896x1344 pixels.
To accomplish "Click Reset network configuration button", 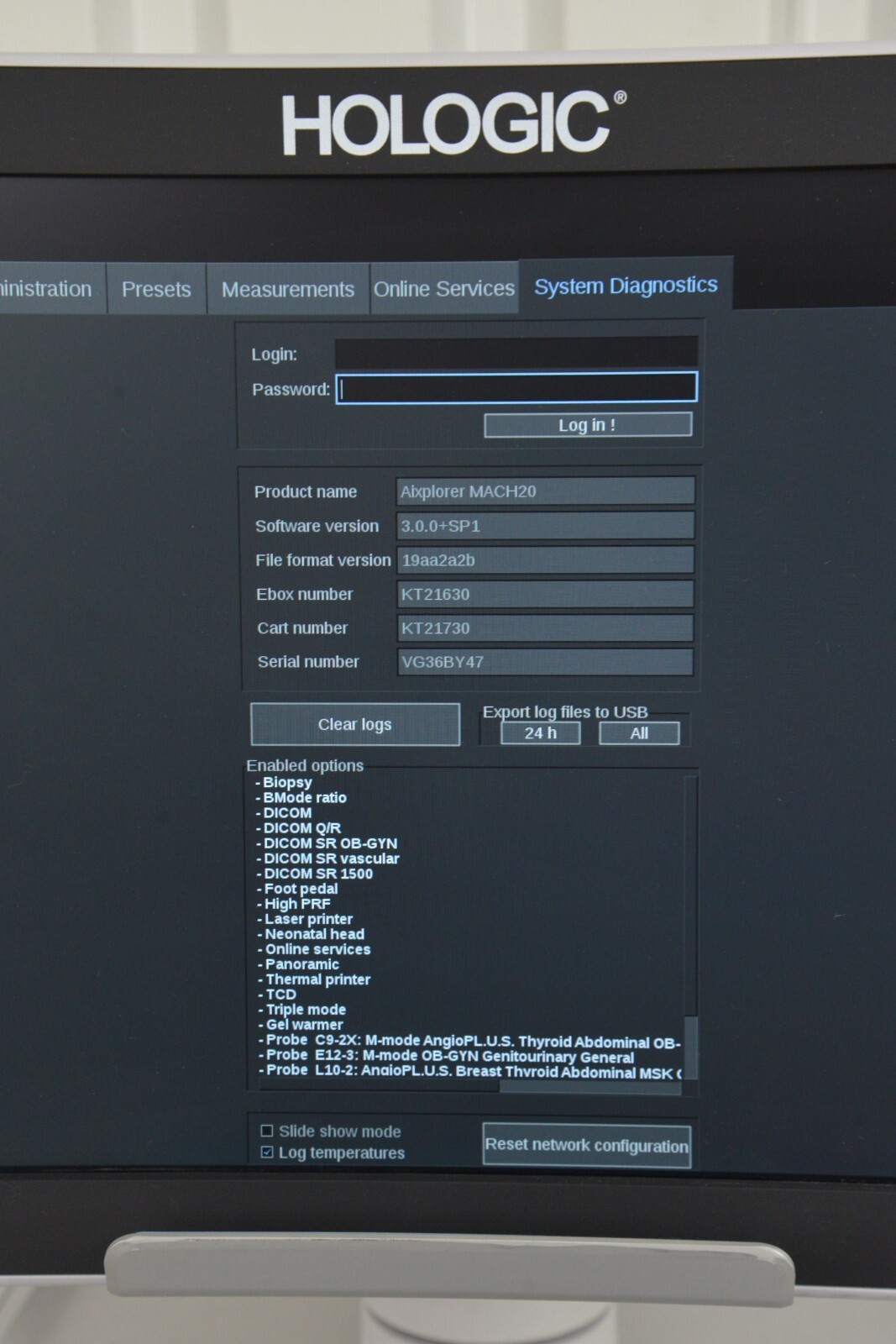I will coord(586,1146).
